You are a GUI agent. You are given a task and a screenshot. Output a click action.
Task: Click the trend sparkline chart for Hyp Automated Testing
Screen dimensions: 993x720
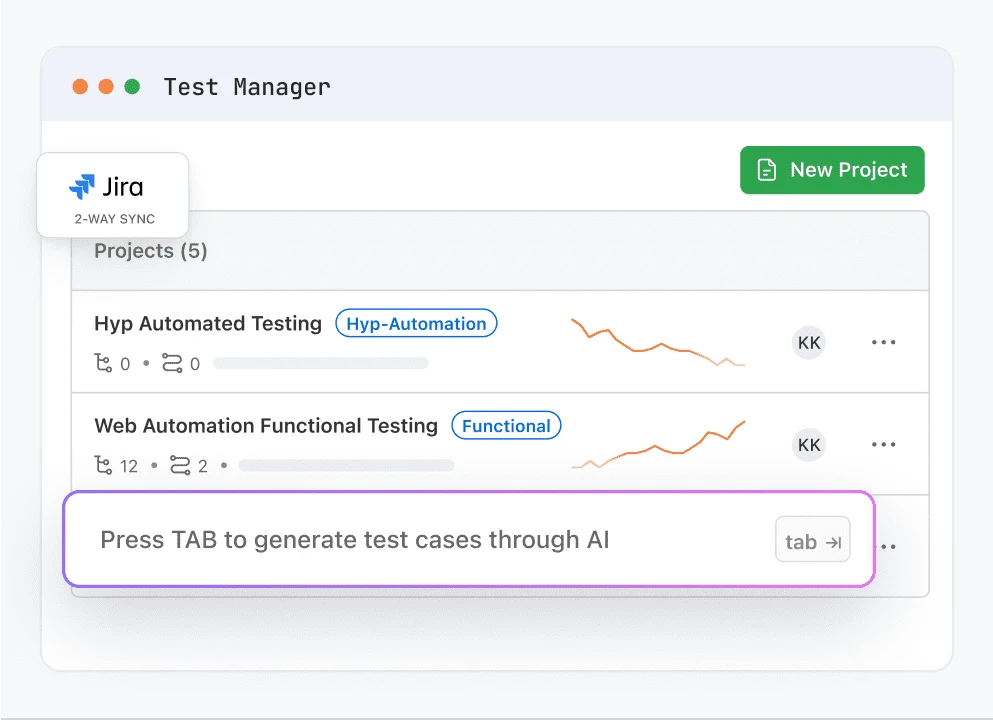[x=657, y=340]
